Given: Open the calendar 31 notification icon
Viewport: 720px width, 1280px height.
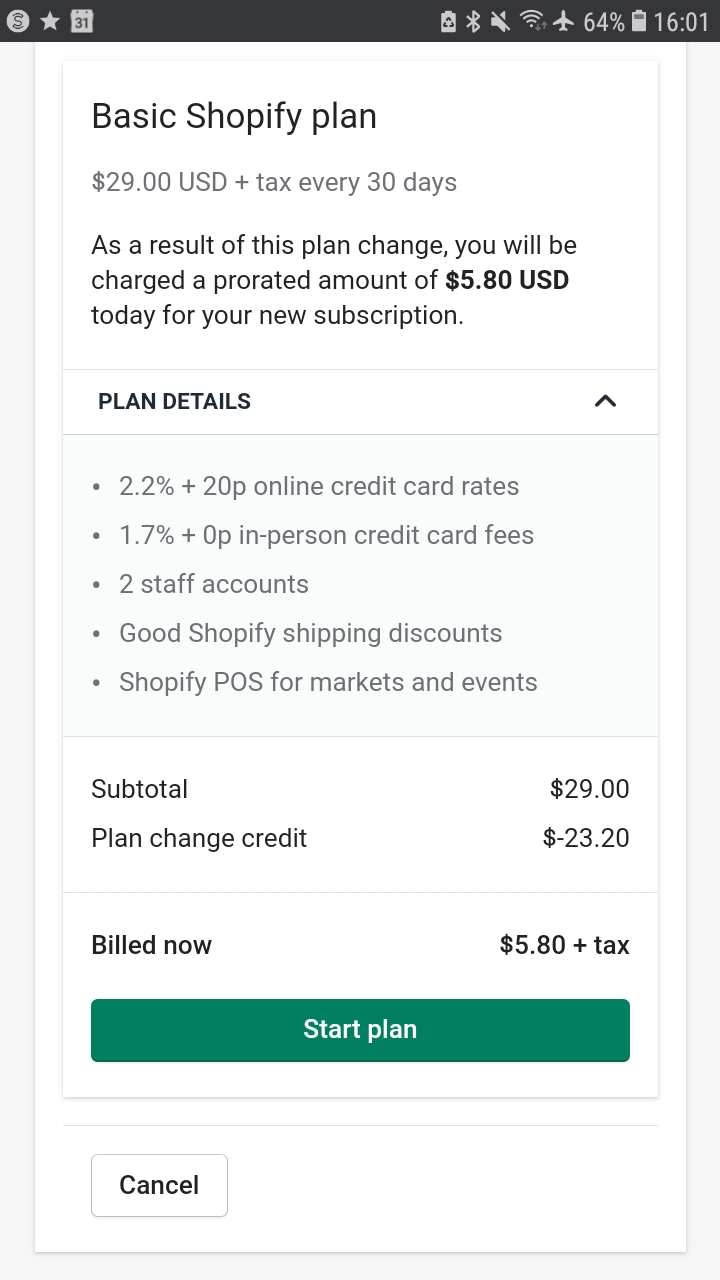Looking at the screenshot, I should click(x=82, y=21).
